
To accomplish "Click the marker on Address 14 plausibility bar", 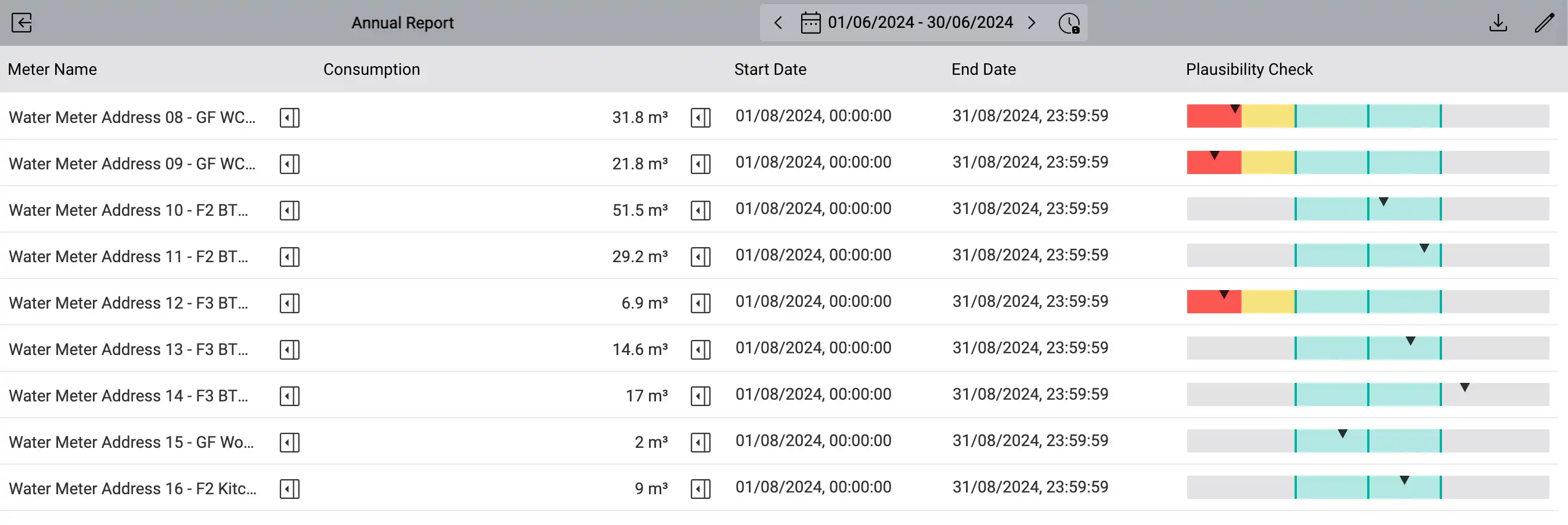I will click(1465, 388).
